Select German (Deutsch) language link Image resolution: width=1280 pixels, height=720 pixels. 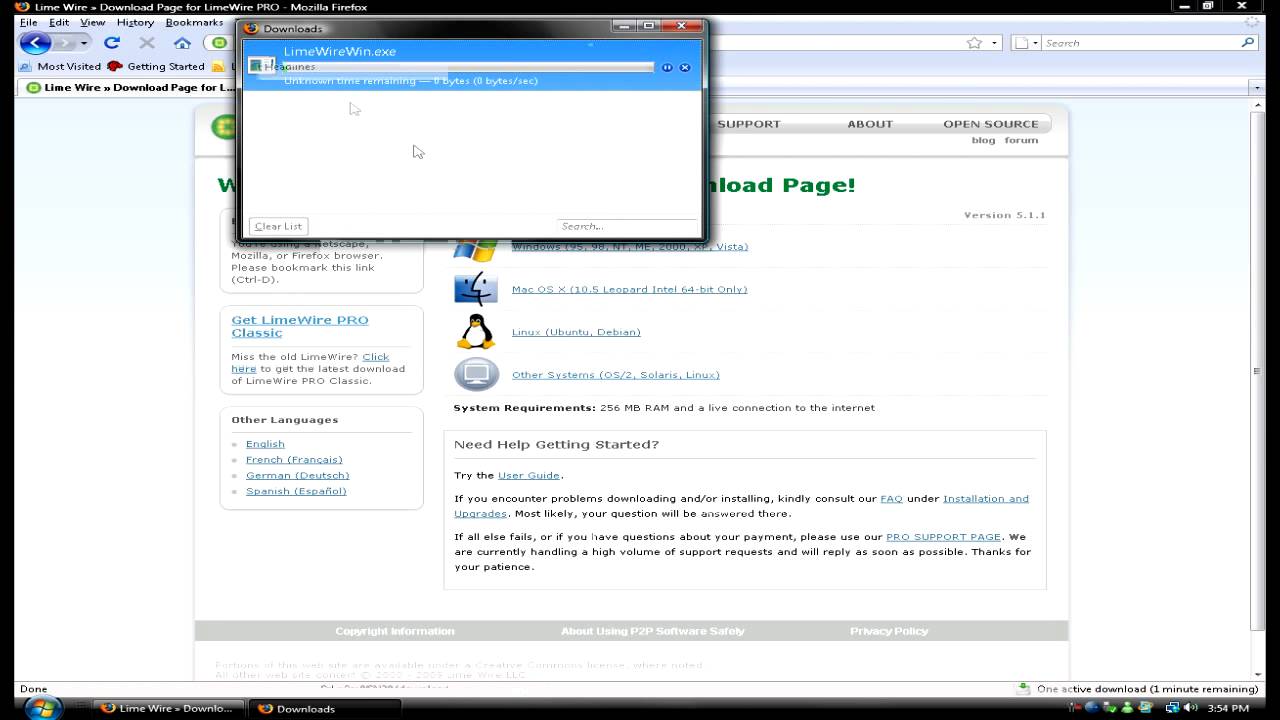(x=297, y=475)
